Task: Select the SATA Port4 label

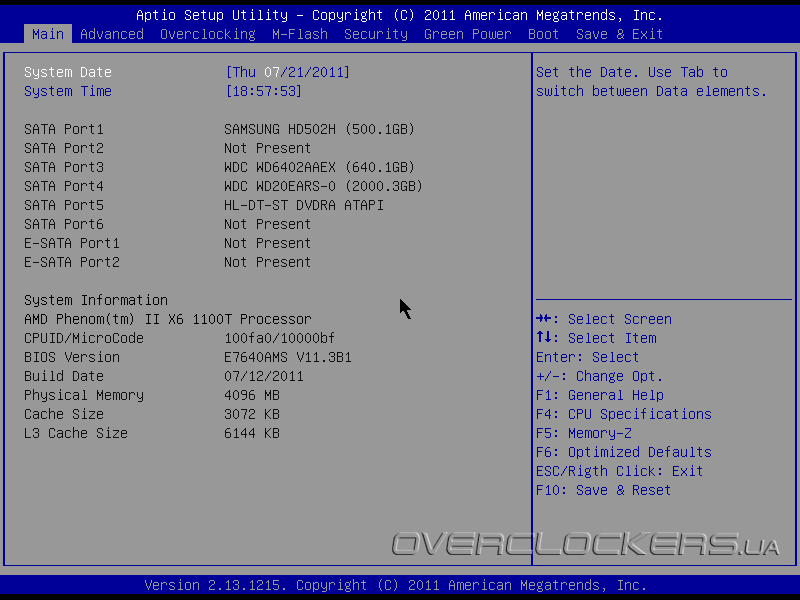Action: click(x=64, y=186)
